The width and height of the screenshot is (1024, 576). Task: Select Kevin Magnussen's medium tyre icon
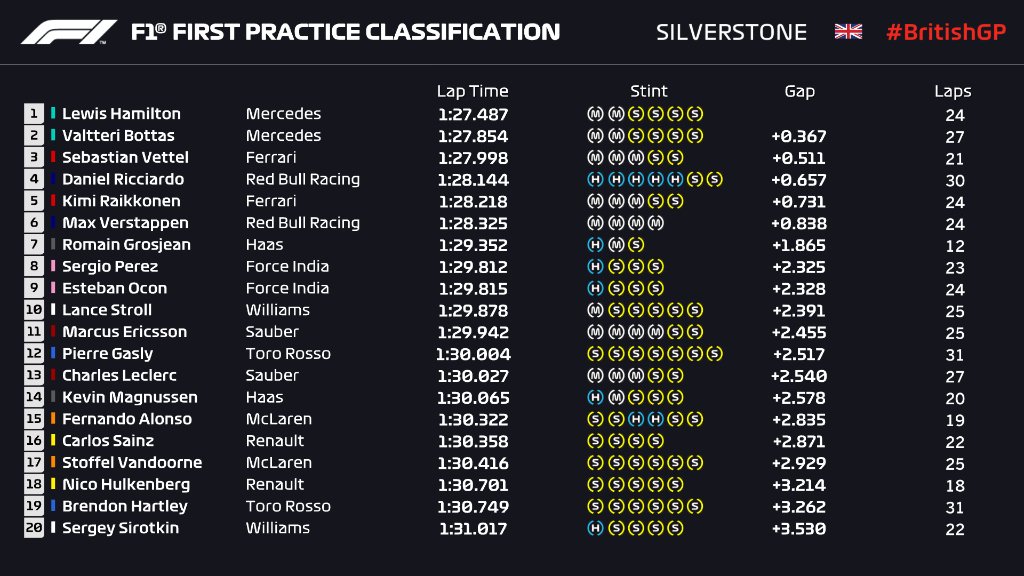615,397
